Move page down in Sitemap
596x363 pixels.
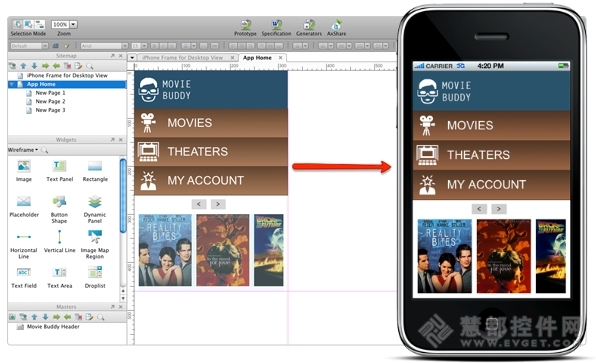35,66
